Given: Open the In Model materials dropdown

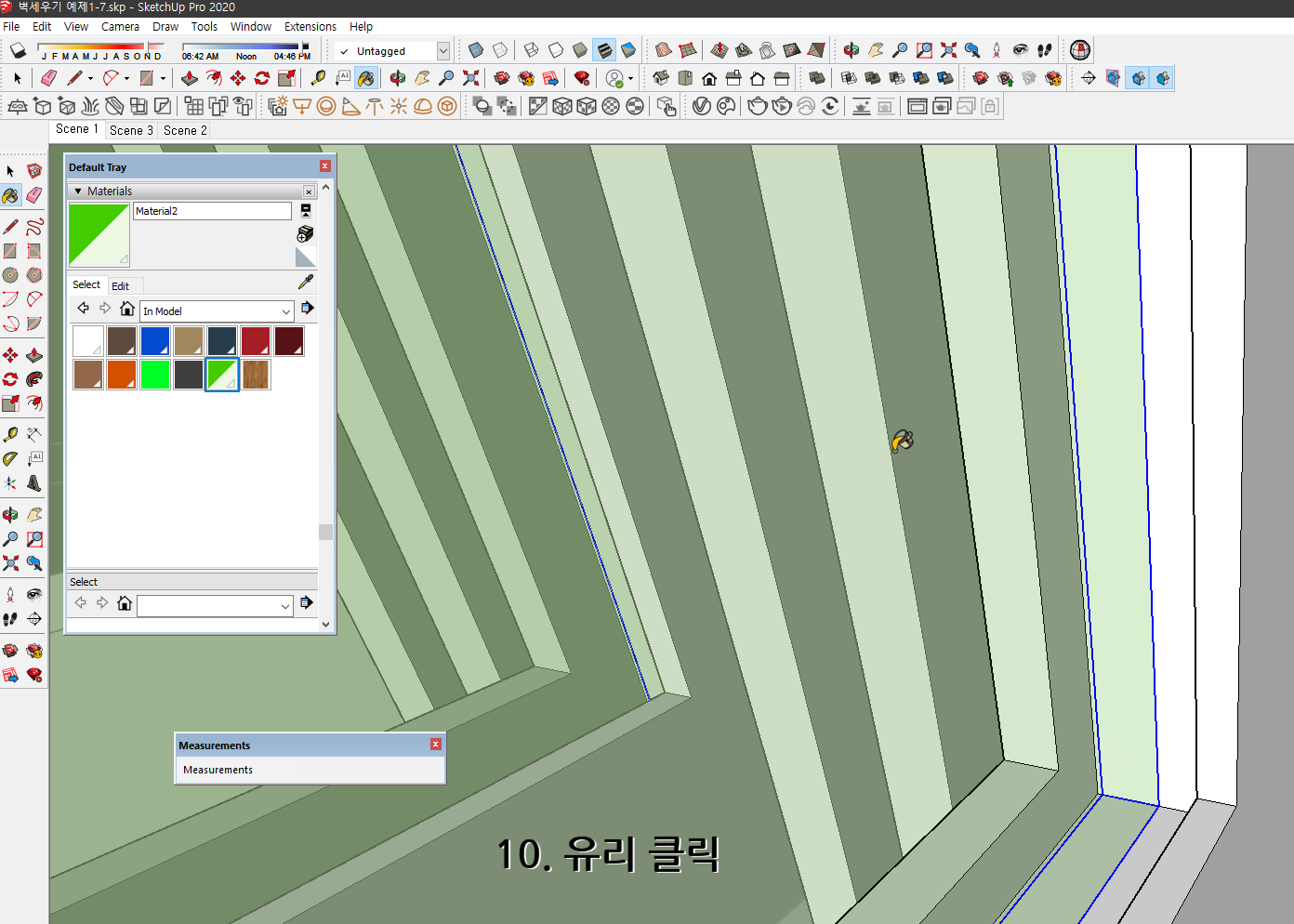Looking at the screenshot, I should tap(217, 310).
